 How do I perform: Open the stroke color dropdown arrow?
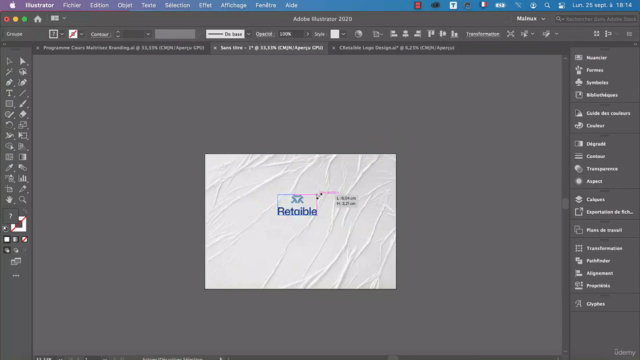82,34
